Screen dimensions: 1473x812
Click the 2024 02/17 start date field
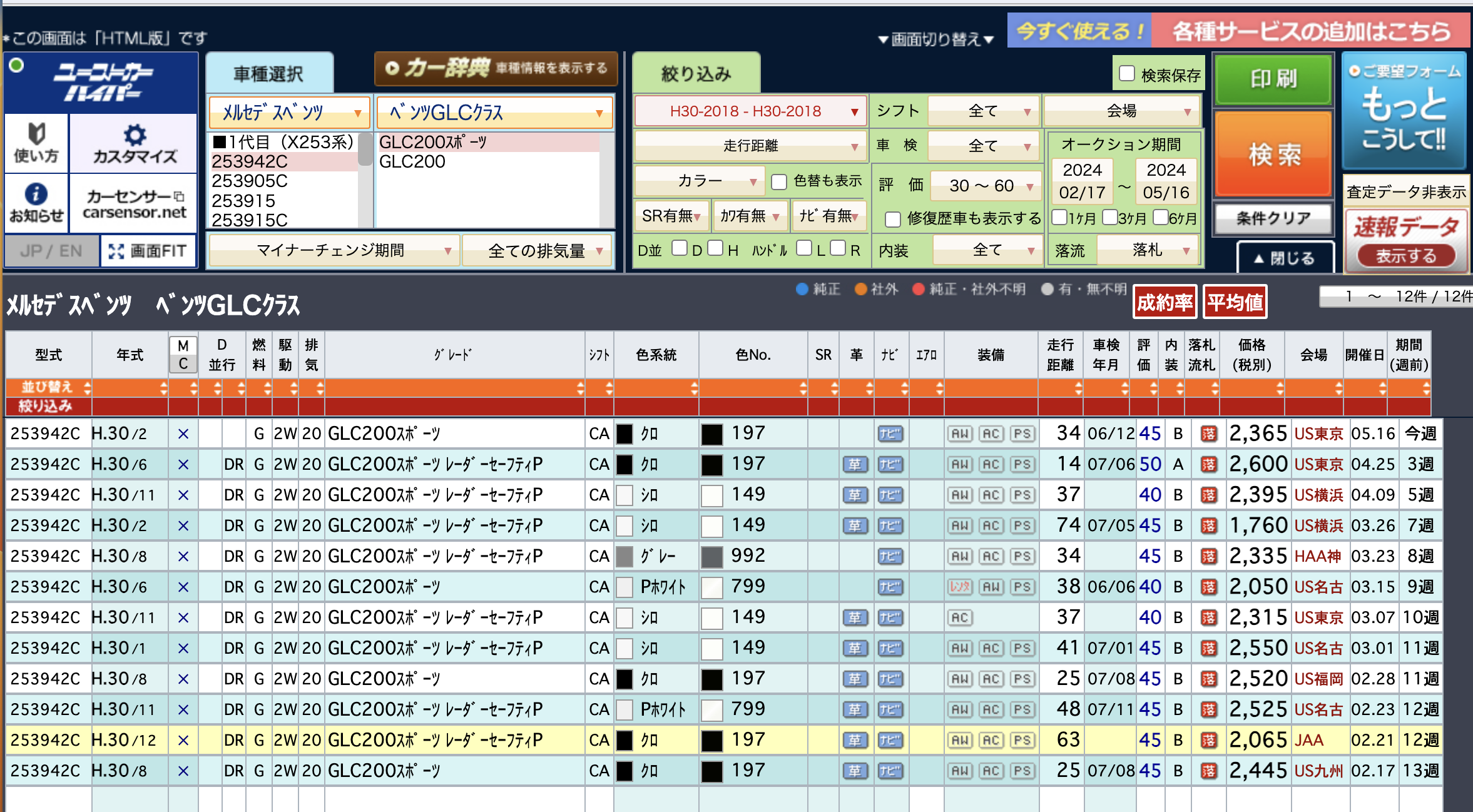(1083, 181)
